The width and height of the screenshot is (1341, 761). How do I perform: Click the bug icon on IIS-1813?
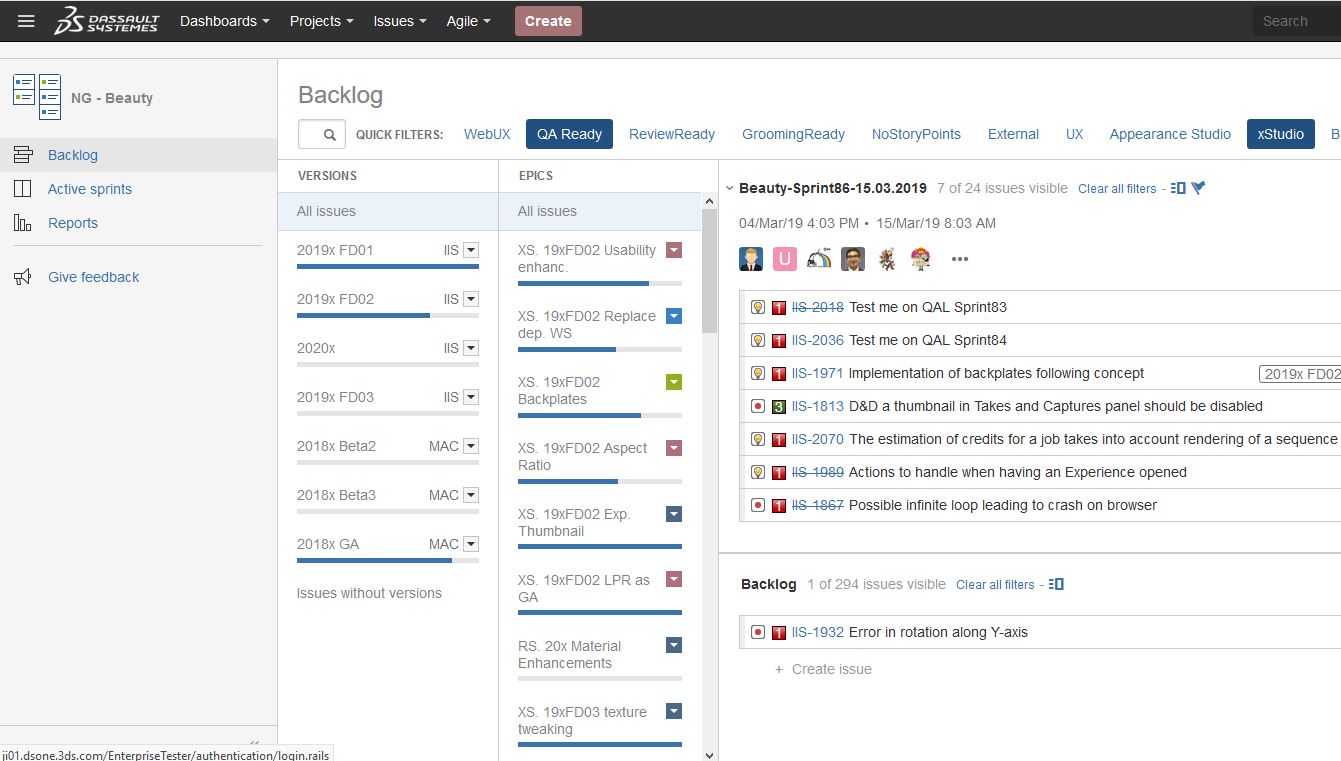coord(757,406)
